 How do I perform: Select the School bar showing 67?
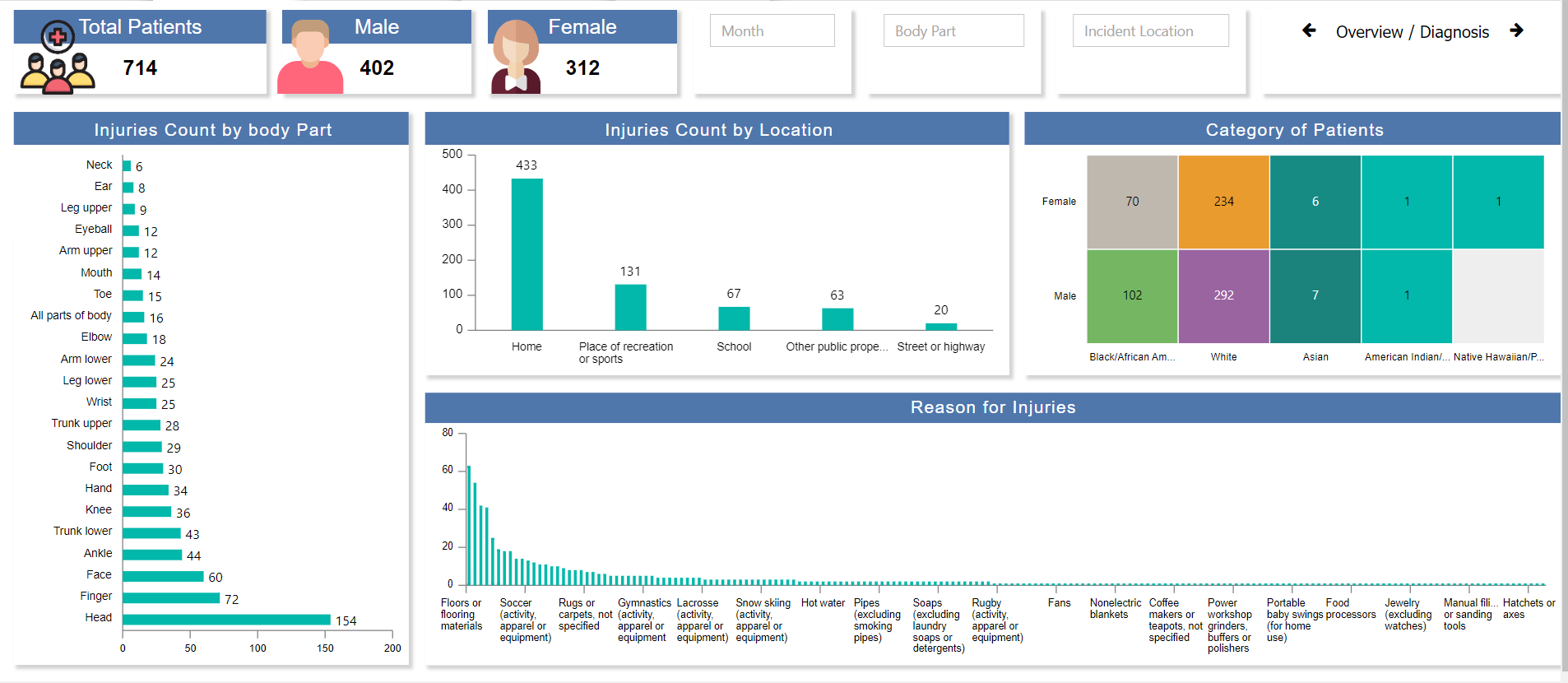(x=734, y=318)
